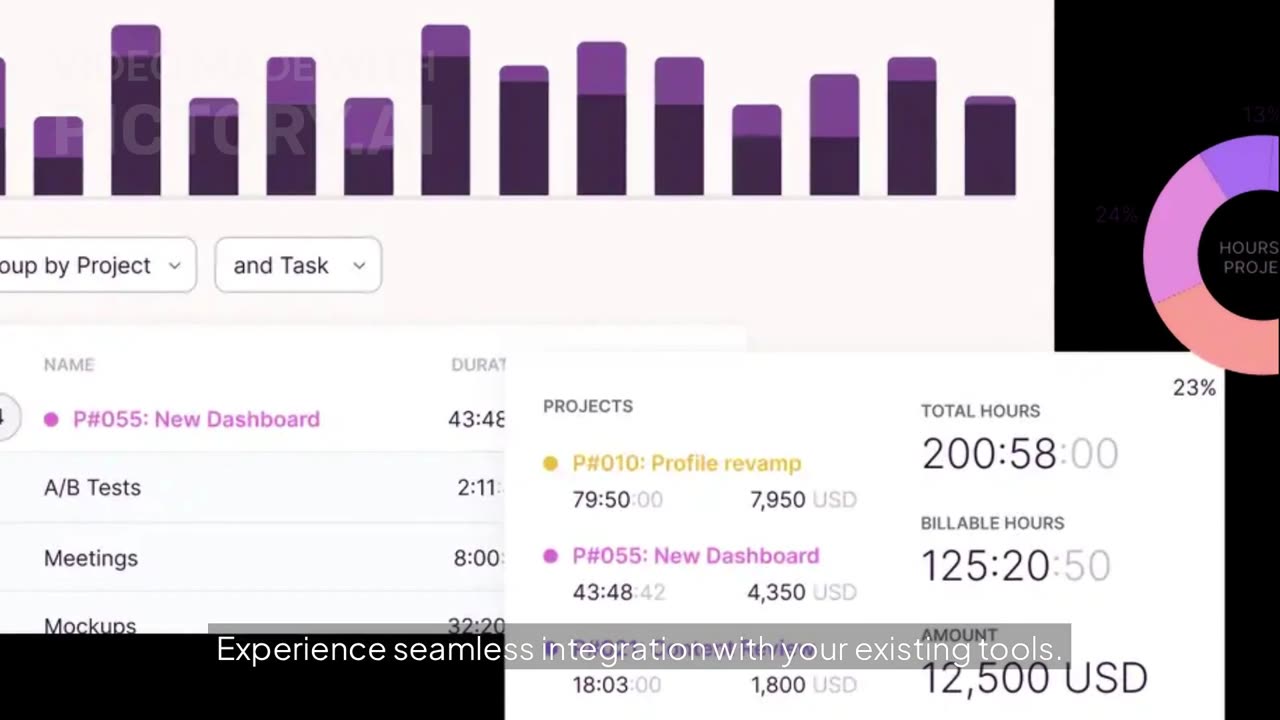Click the TOTAL HOURS label
The height and width of the screenshot is (720, 1280).
tap(980, 411)
